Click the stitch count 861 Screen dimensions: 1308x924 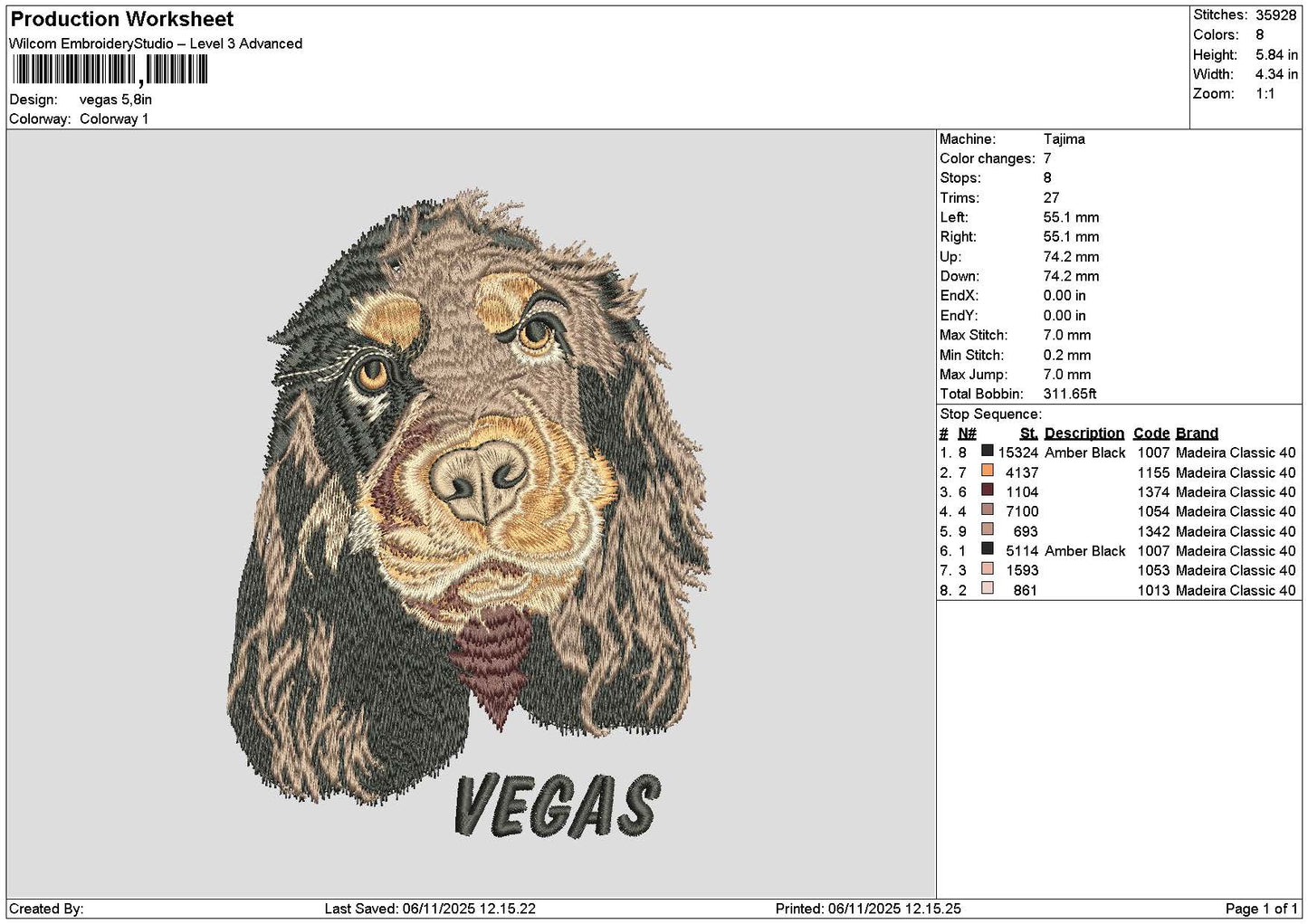pos(1026,590)
